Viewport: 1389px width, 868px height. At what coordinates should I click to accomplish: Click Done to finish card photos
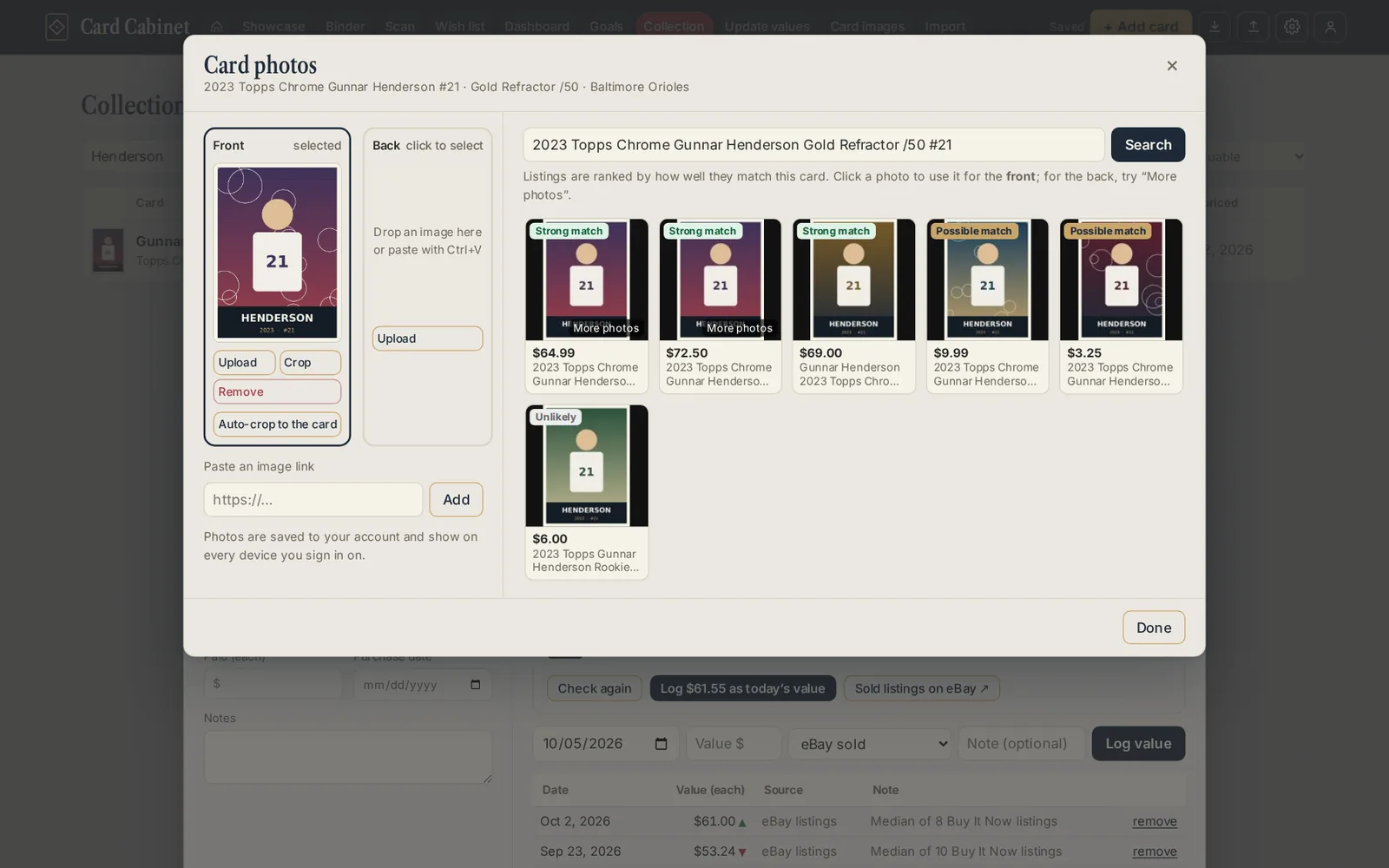click(x=1154, y=628)
